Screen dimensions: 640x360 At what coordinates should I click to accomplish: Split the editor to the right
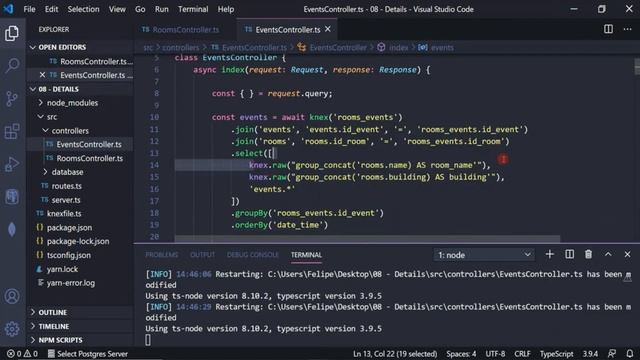pos(608,29)
